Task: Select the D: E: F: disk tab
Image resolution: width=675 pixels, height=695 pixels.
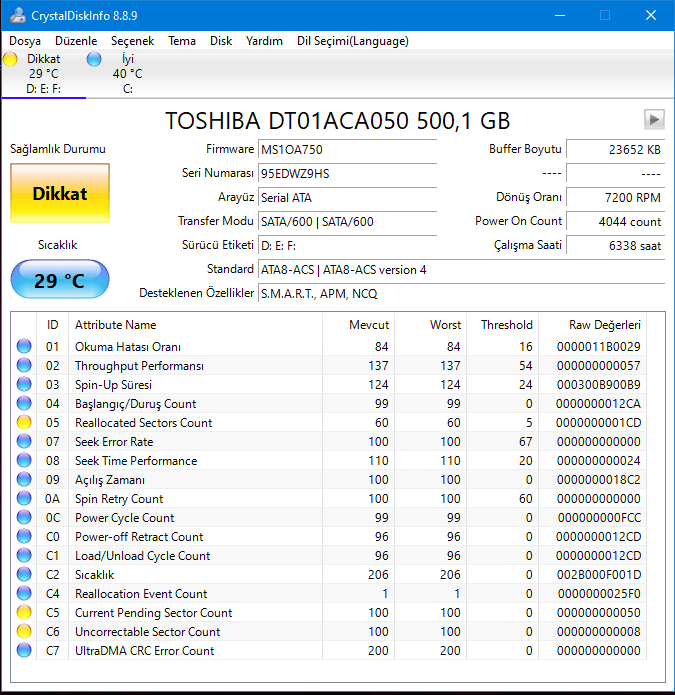Action: pos(43,74)
